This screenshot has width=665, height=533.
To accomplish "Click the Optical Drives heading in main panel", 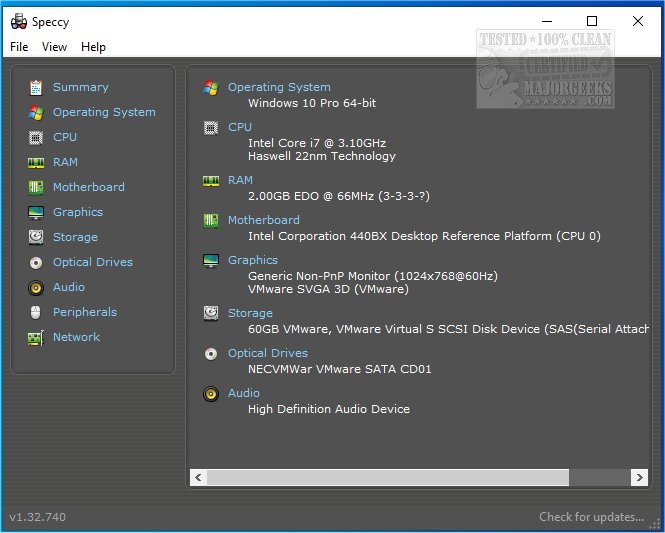I will (268, 353).
